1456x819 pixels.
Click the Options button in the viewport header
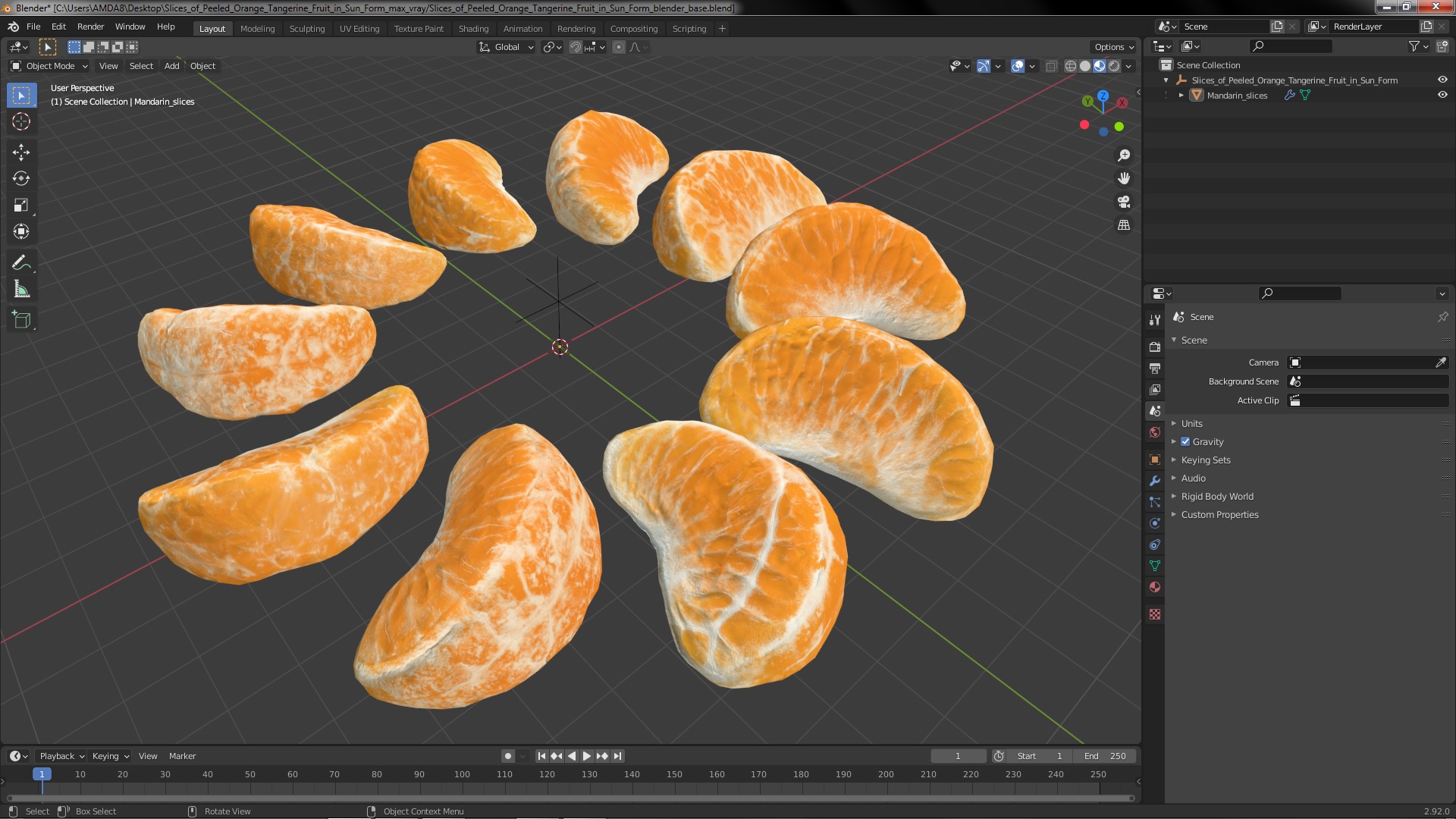pyautogui.click(x=1113, y=47)
